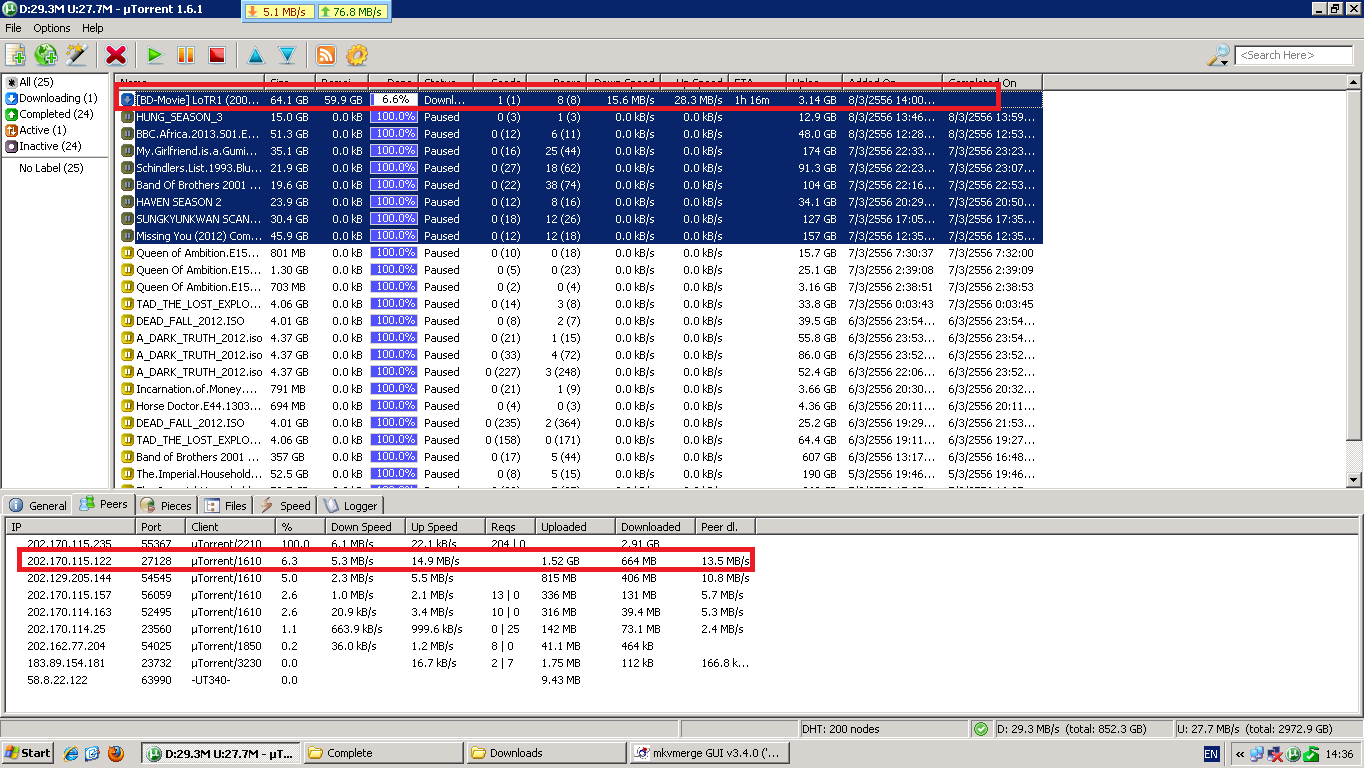Sort peer list by Peer dl. column header

(726, 527)
